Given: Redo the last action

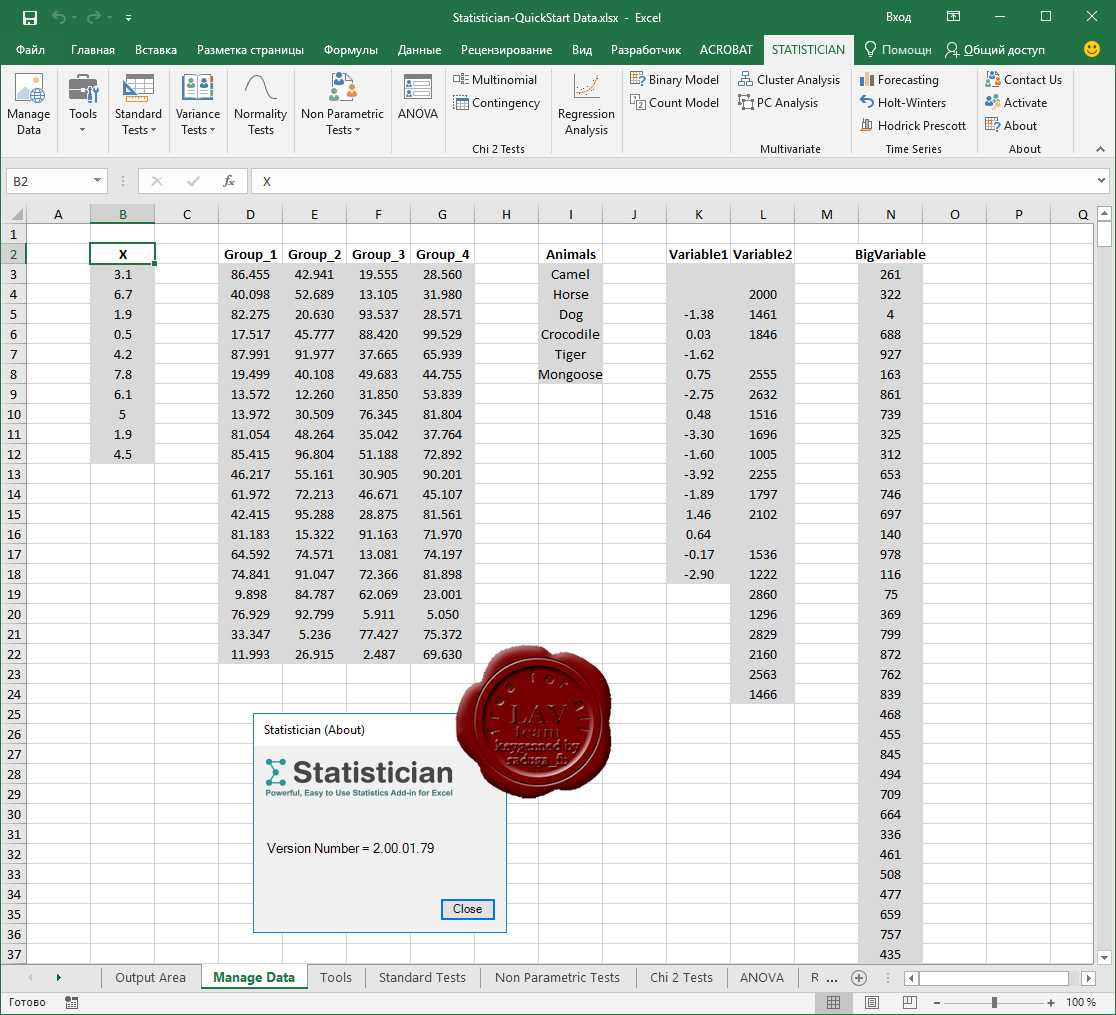Looking at the screenshot, I should pyautogui.click(x=93, y=18).
